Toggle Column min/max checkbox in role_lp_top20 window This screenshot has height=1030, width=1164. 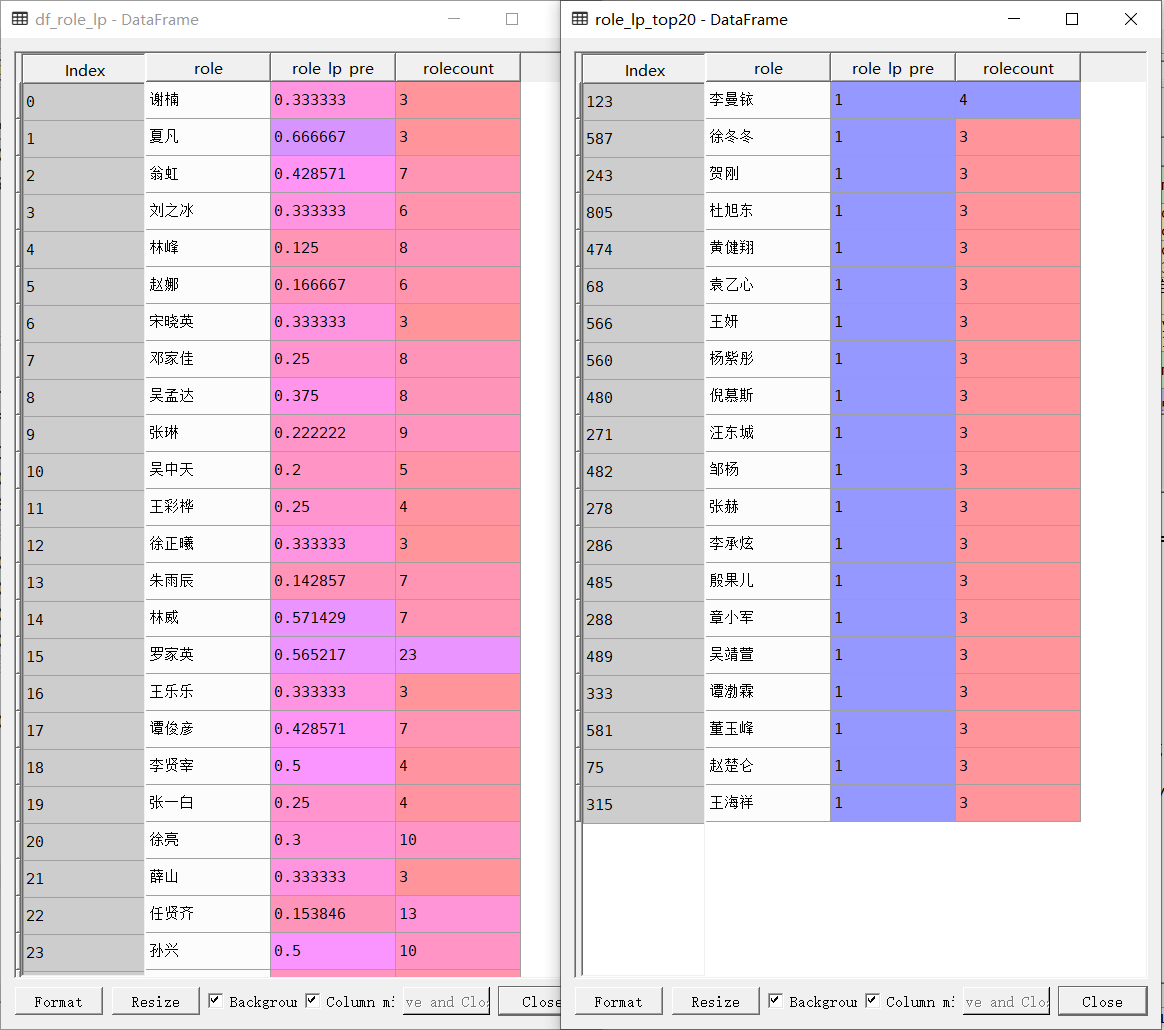point(872,1000)
